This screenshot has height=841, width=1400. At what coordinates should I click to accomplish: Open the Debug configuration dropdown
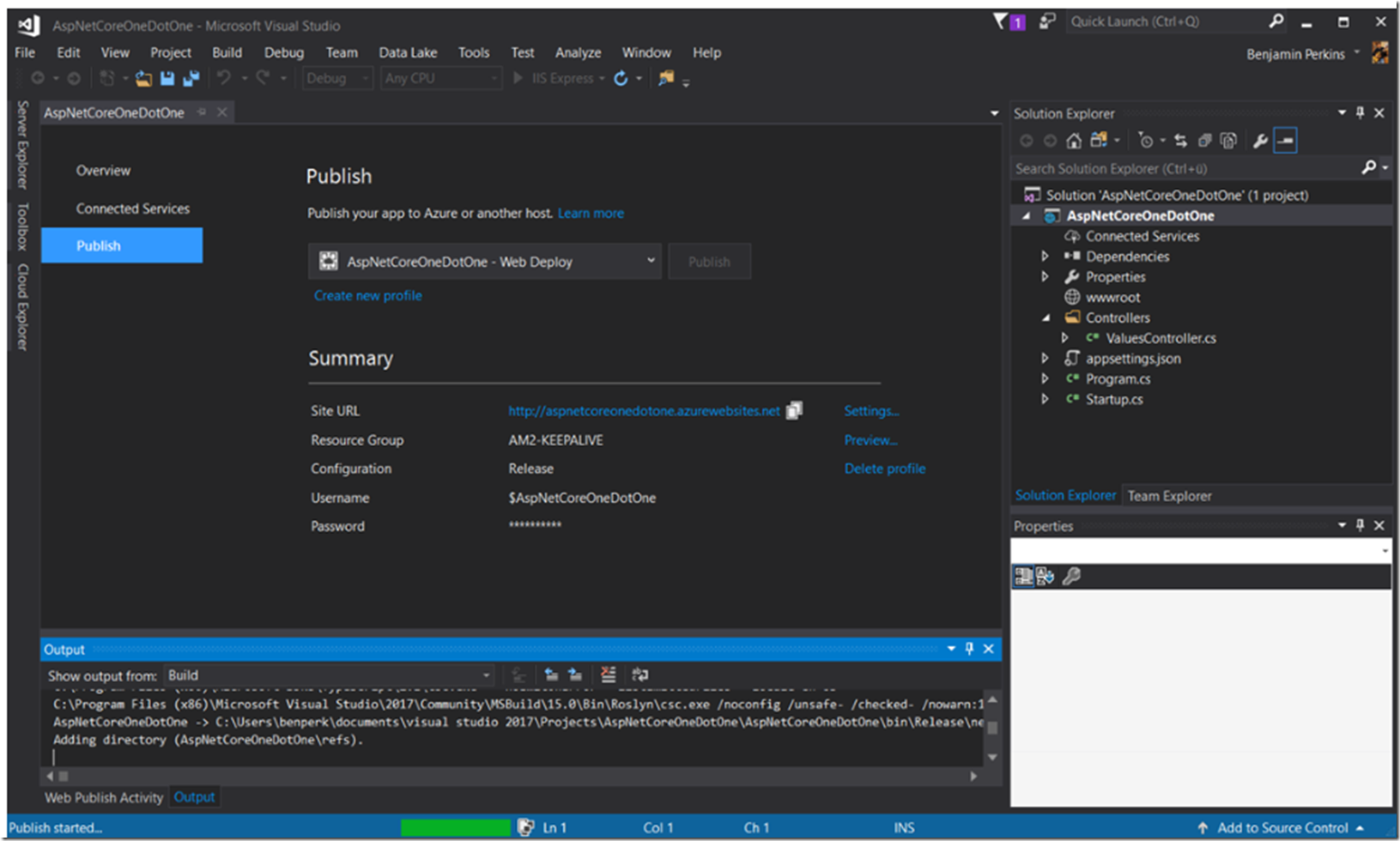(x=338, y=78)
